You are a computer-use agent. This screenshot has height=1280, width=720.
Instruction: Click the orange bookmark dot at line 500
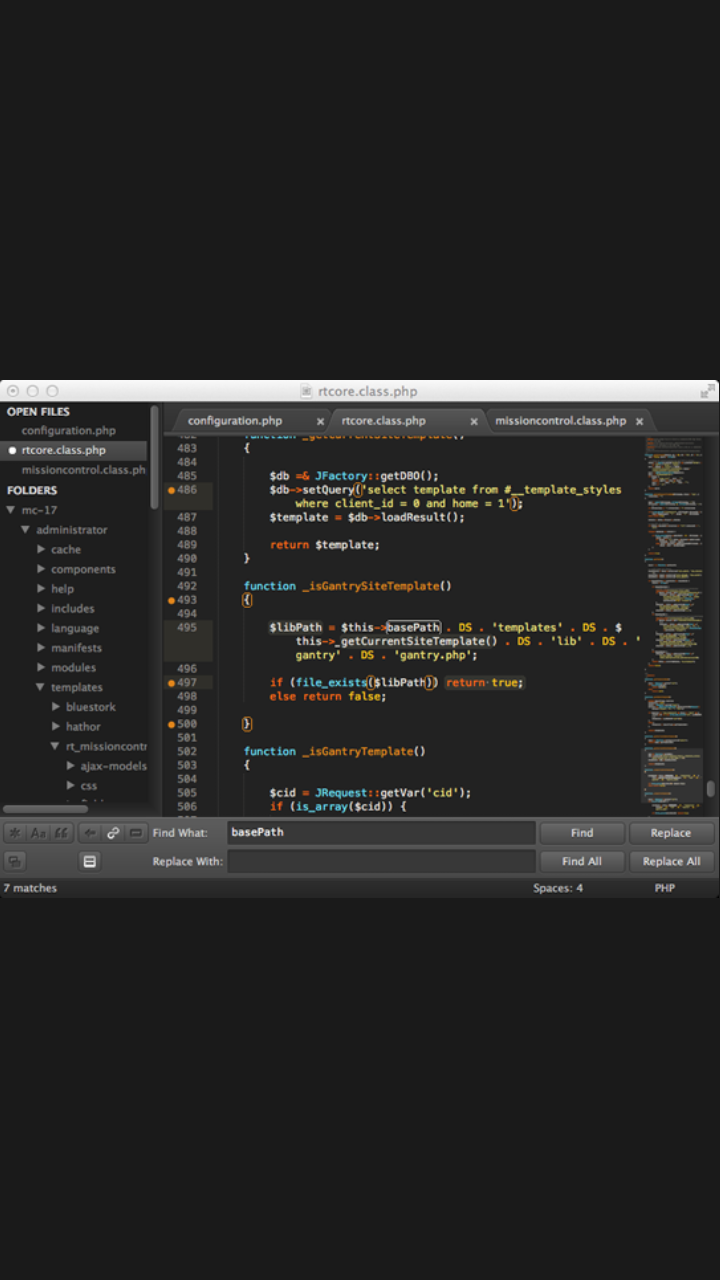(171, 724)
